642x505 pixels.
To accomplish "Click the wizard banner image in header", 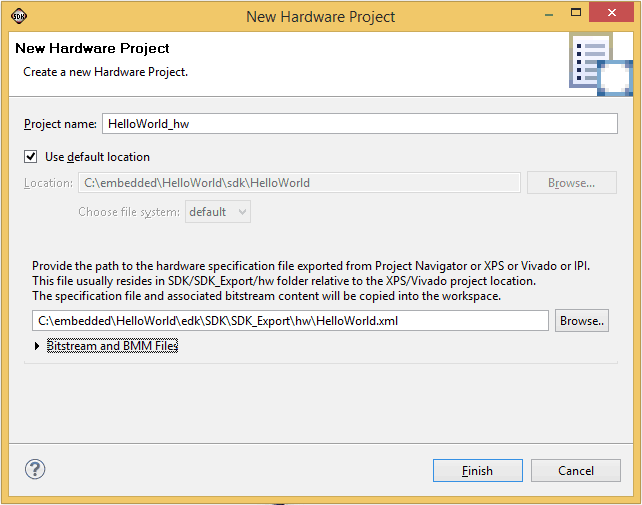I will (601, 64).
